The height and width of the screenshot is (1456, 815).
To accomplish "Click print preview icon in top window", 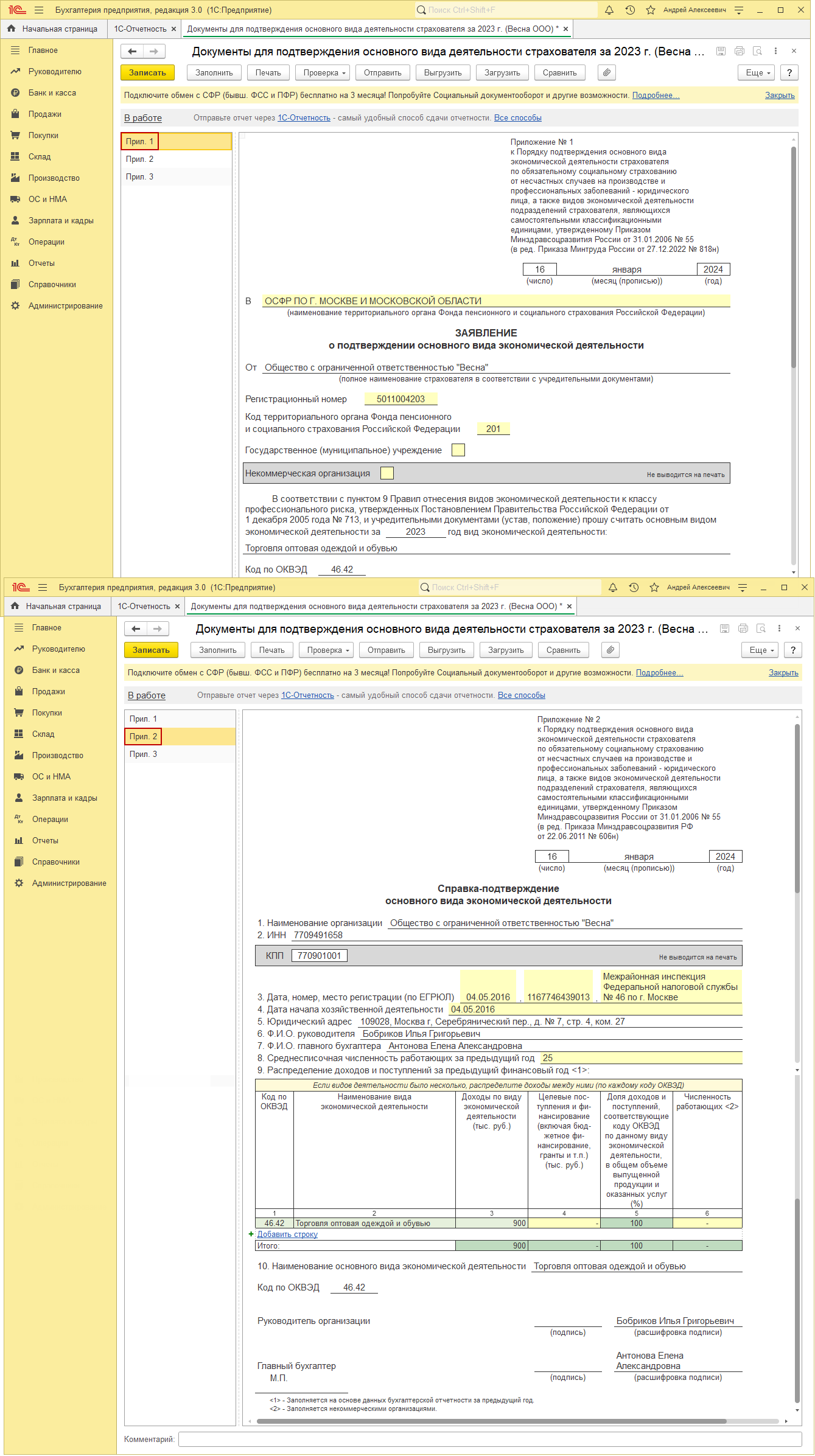I will [x=757, y=51].
